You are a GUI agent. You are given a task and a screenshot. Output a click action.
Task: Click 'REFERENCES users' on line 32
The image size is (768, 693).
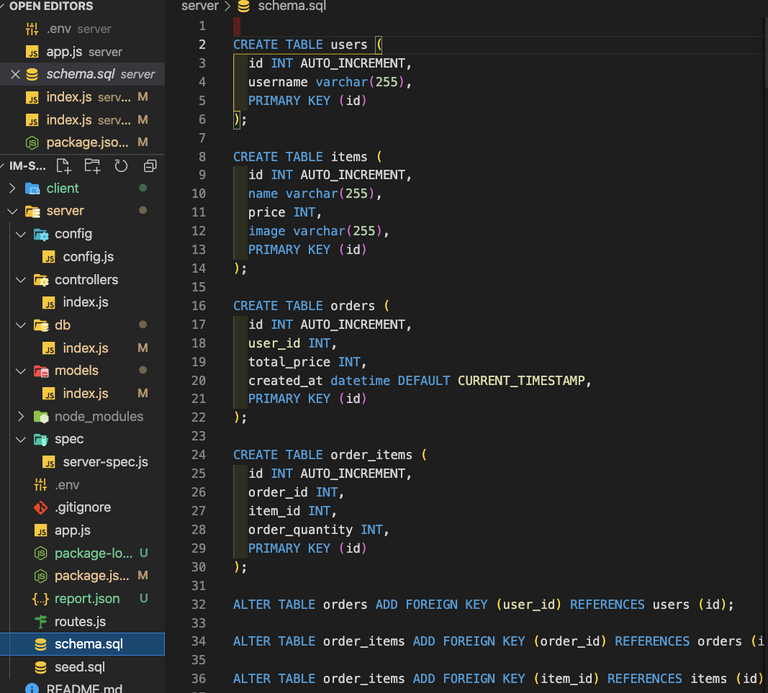(x=629, y=604)
